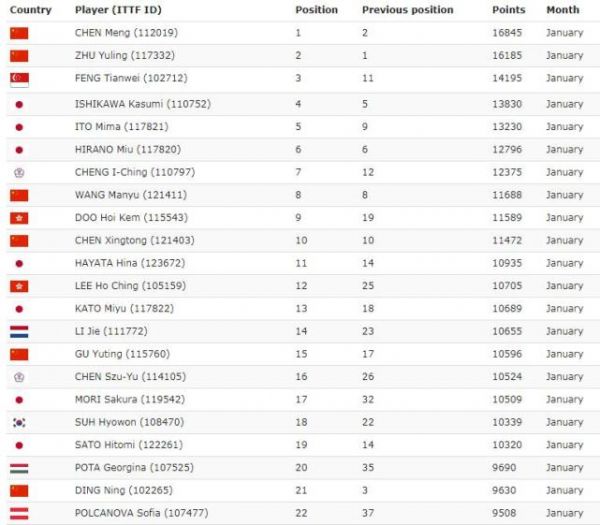The width and height of the screenshot is (600, 525).
Task: Sort by the Points column header
Action: 509,10
